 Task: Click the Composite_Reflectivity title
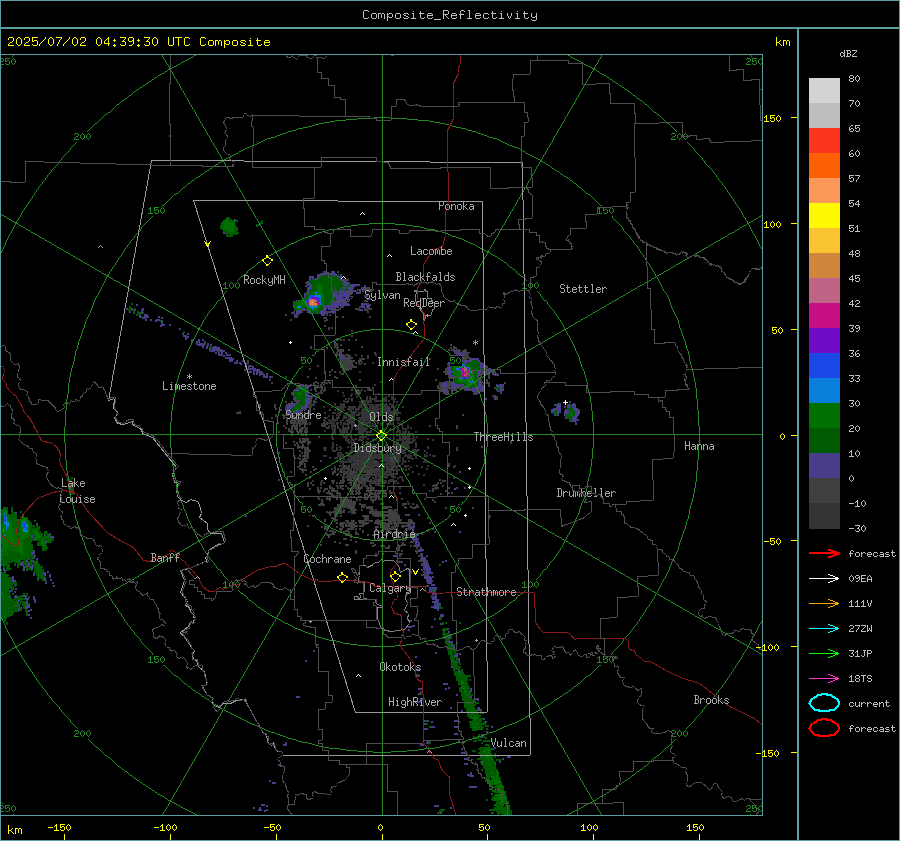pyautogui.click(x=450, y=15)
